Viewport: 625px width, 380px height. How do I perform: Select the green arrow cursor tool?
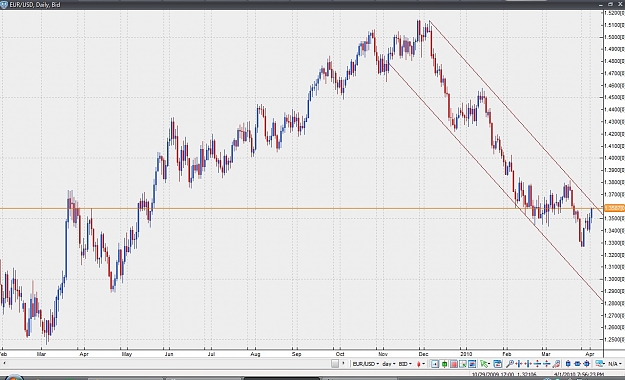coord(483,364)
